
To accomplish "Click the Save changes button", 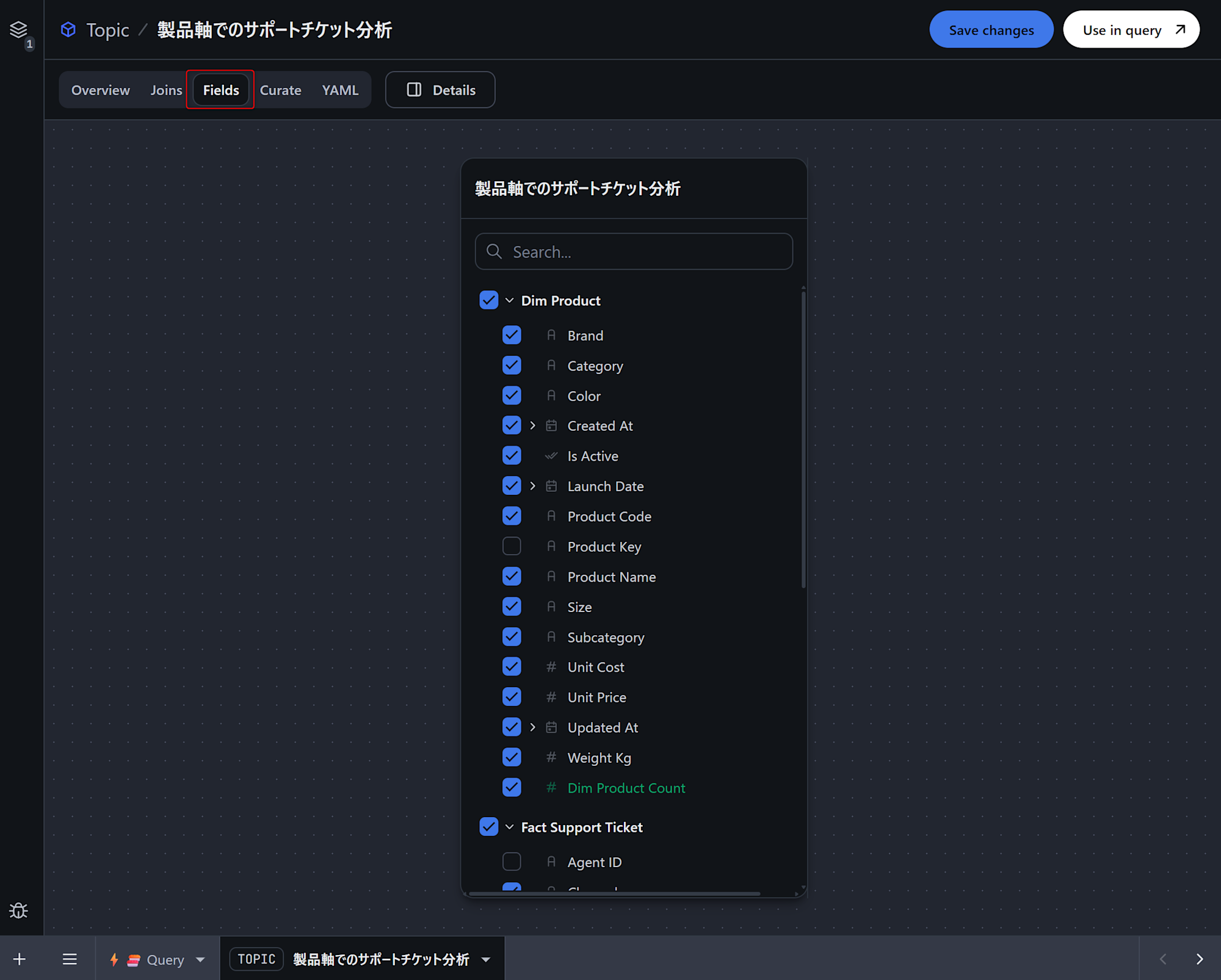I will (x=991, y=30).
